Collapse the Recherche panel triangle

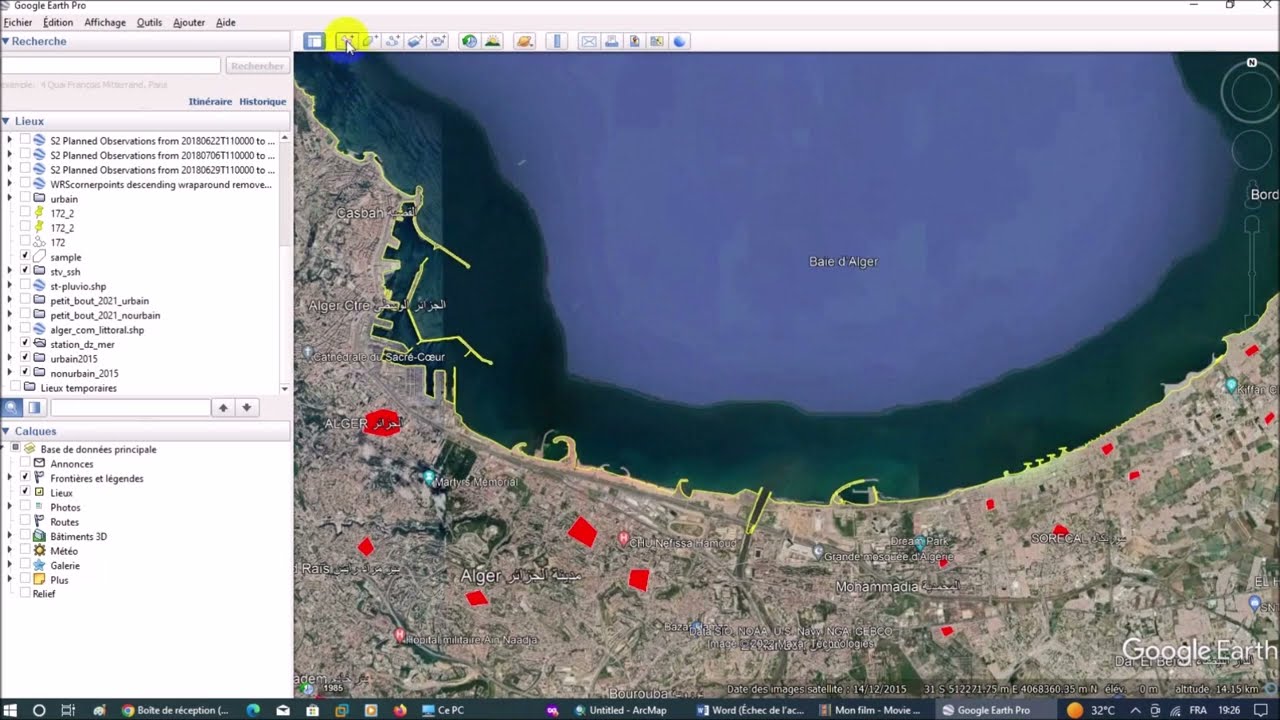(x=6, y=41)
